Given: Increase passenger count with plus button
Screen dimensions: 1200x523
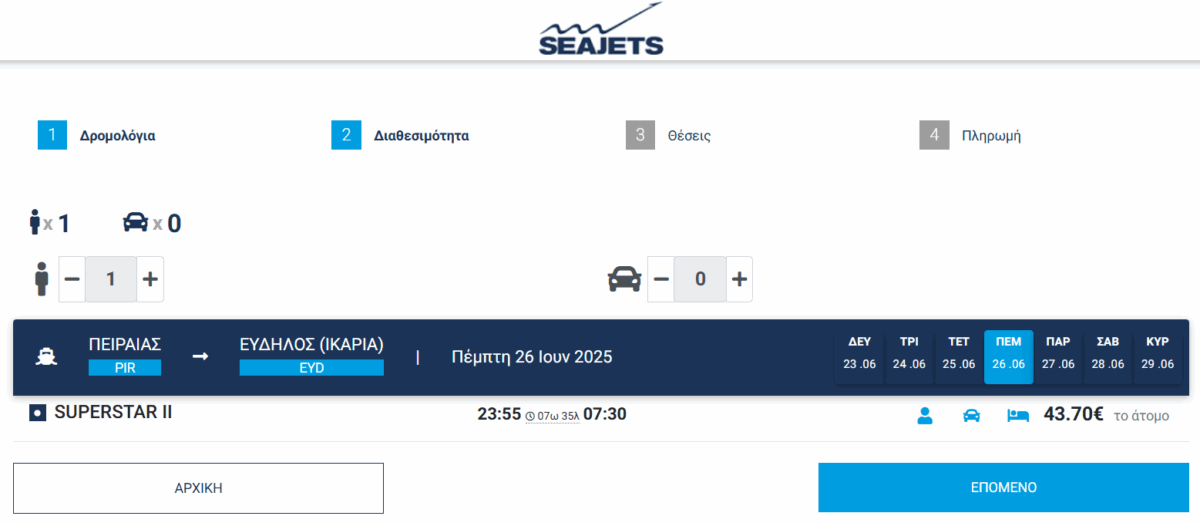Looking at the screenshot, I should (150, 279).
